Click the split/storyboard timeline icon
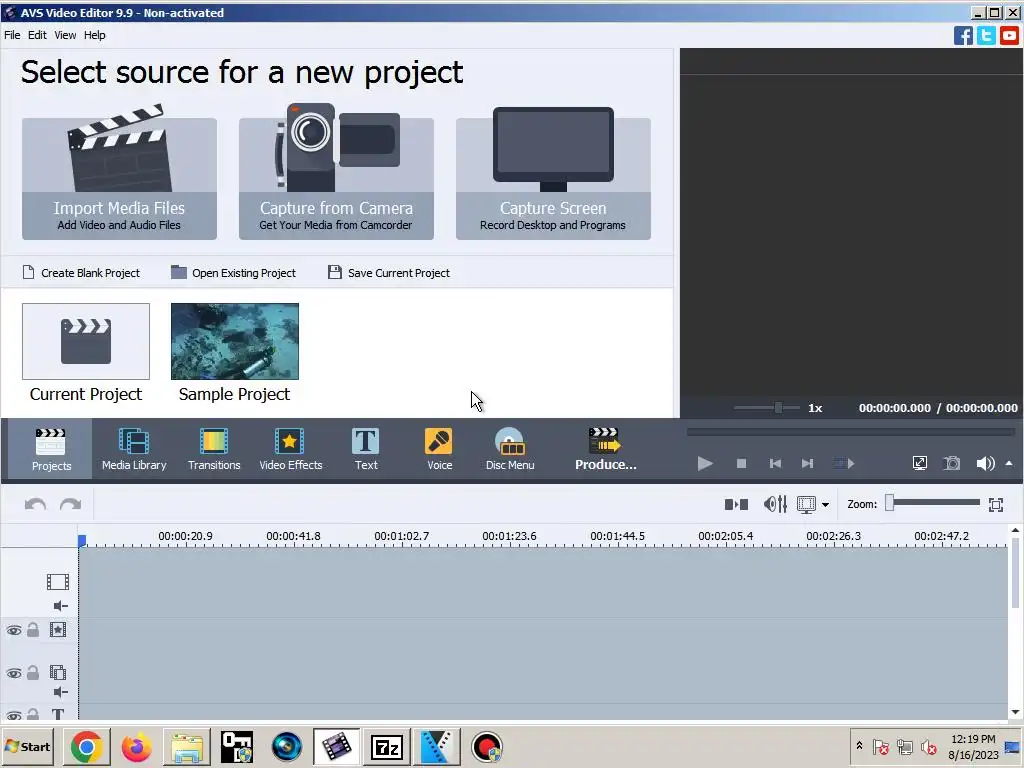 [x=736, y=504]
